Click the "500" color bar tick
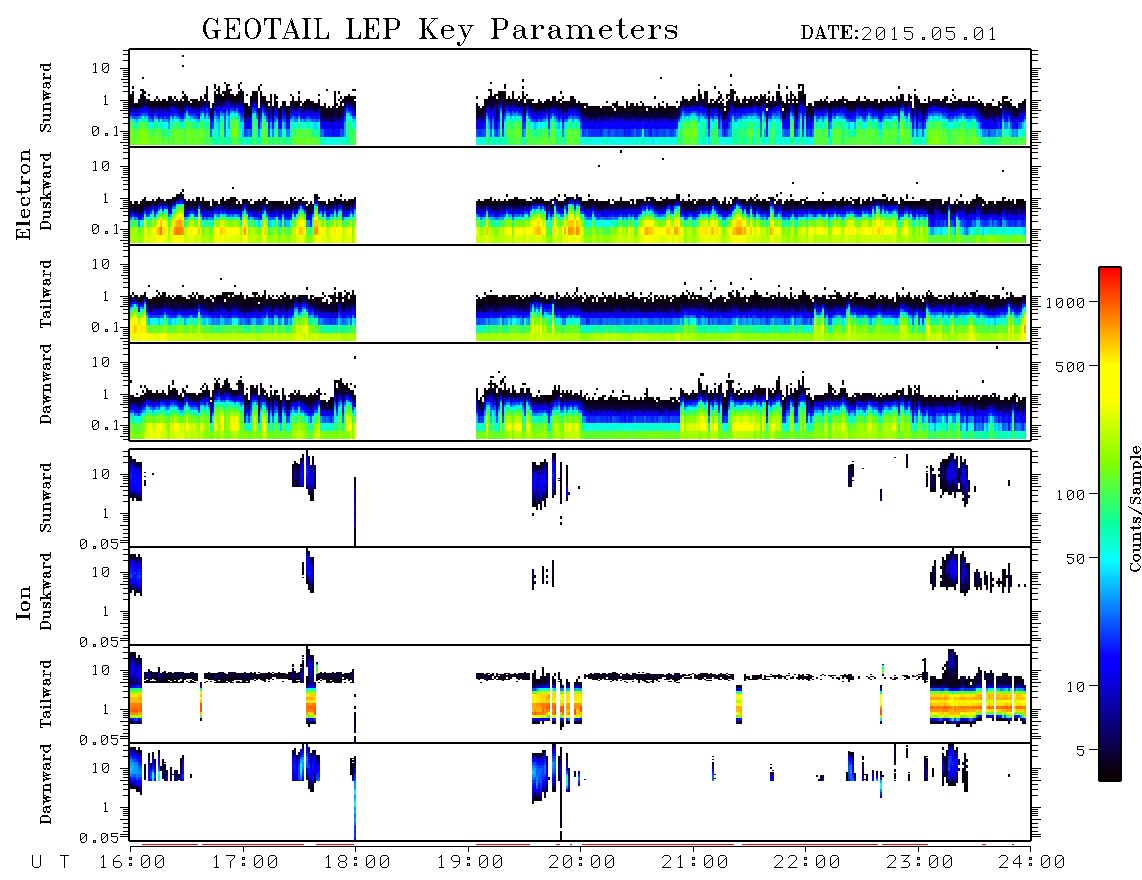The width and height of the screenshot is (1142, 880). tap(1071, 366)
